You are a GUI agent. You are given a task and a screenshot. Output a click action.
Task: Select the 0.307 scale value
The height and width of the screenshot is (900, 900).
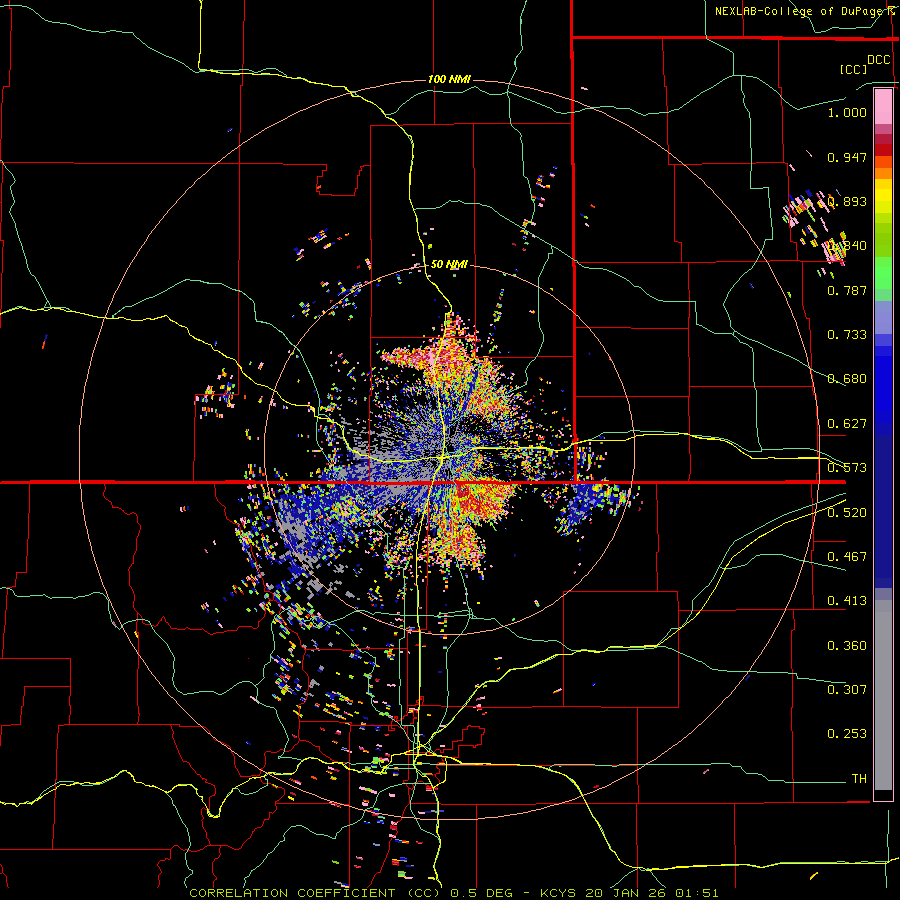[847, 690]
